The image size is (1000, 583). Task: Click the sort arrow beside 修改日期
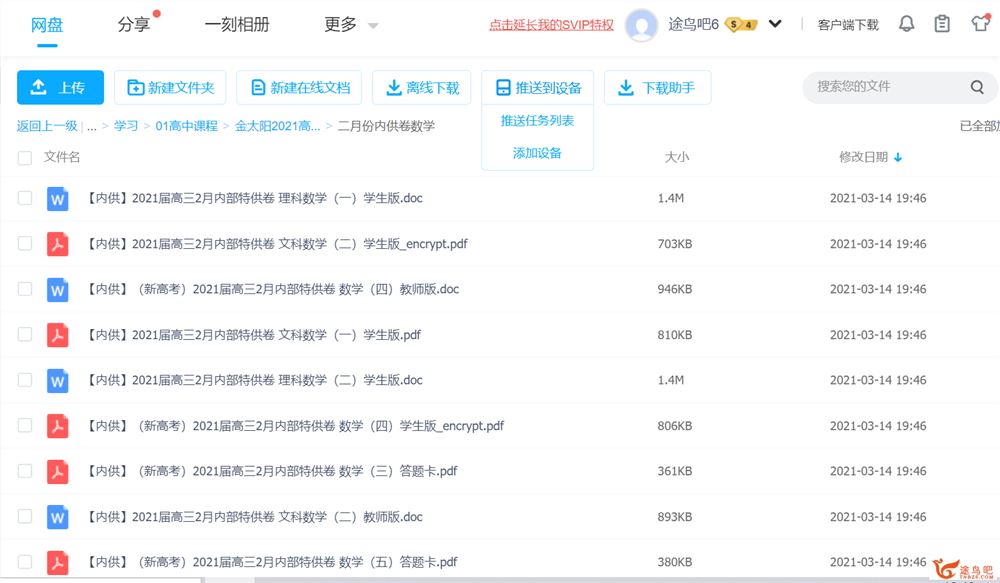[x=898, y=158]
